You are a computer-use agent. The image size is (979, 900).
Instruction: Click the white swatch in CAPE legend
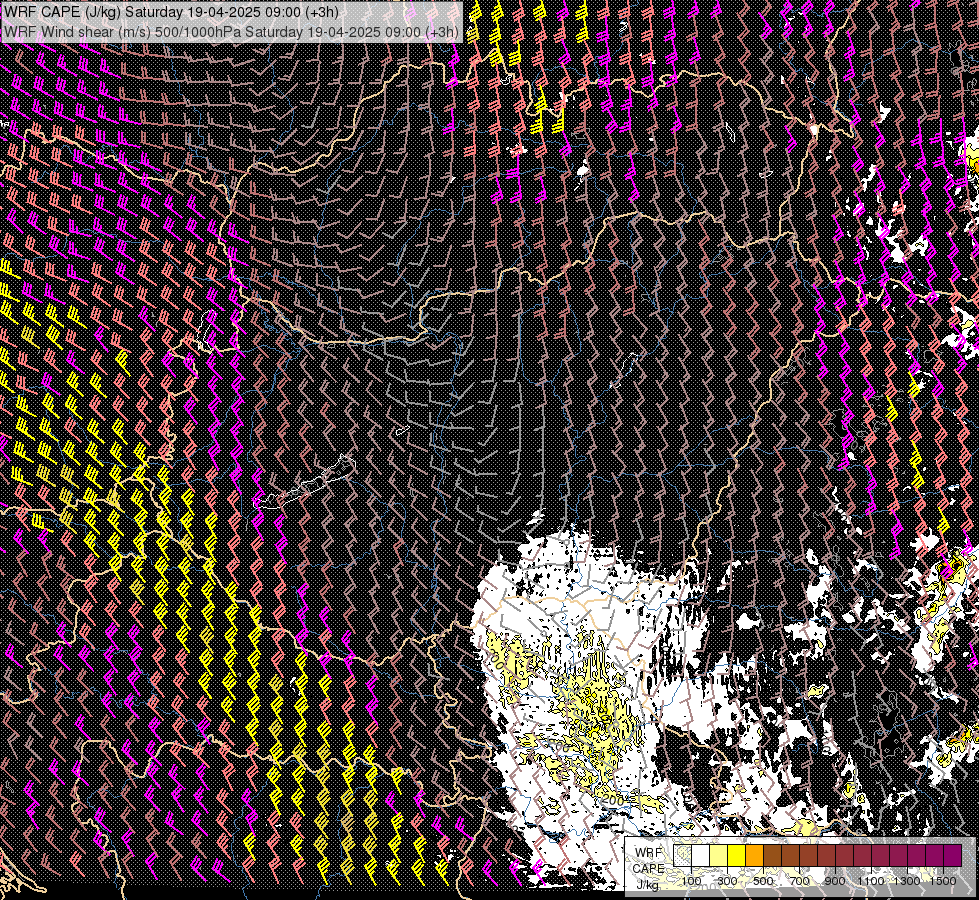click(701, 855)
